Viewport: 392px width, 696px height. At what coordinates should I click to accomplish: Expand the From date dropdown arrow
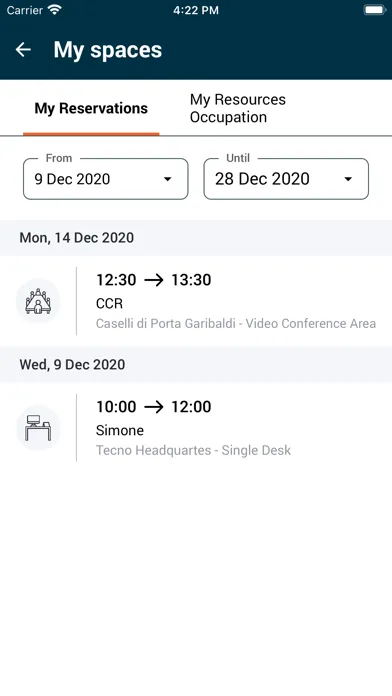[x=167, y=179]
